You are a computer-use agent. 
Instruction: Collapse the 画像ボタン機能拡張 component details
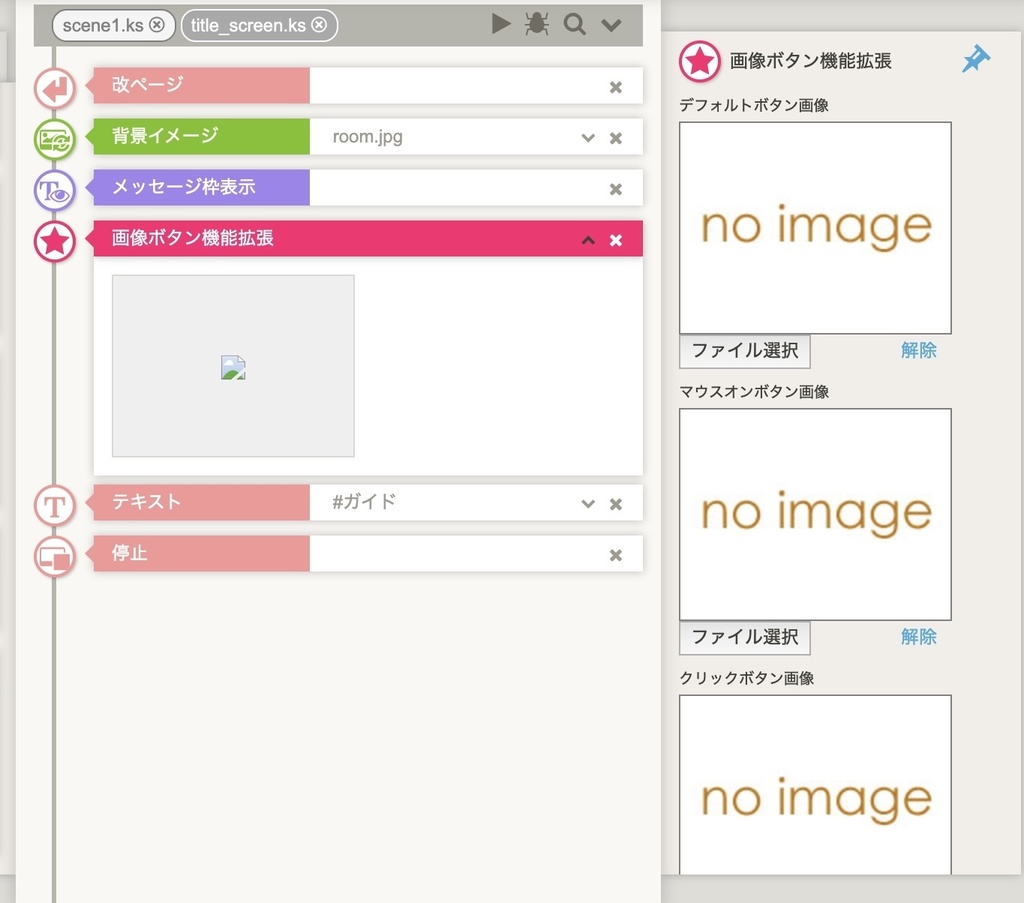tap(588, 239)
